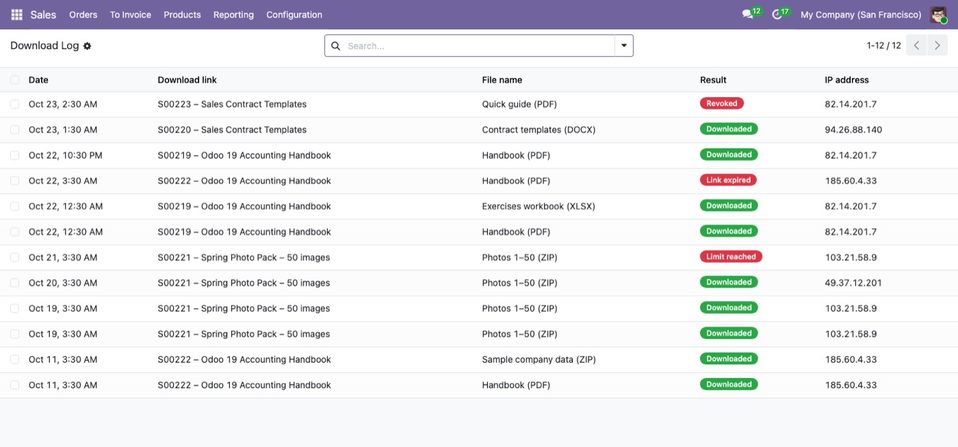Check the Sample company data (ZIP) row checkbox
Image resolution: width=958 pixels, height=447 pixels.
[x=15, y=360]
